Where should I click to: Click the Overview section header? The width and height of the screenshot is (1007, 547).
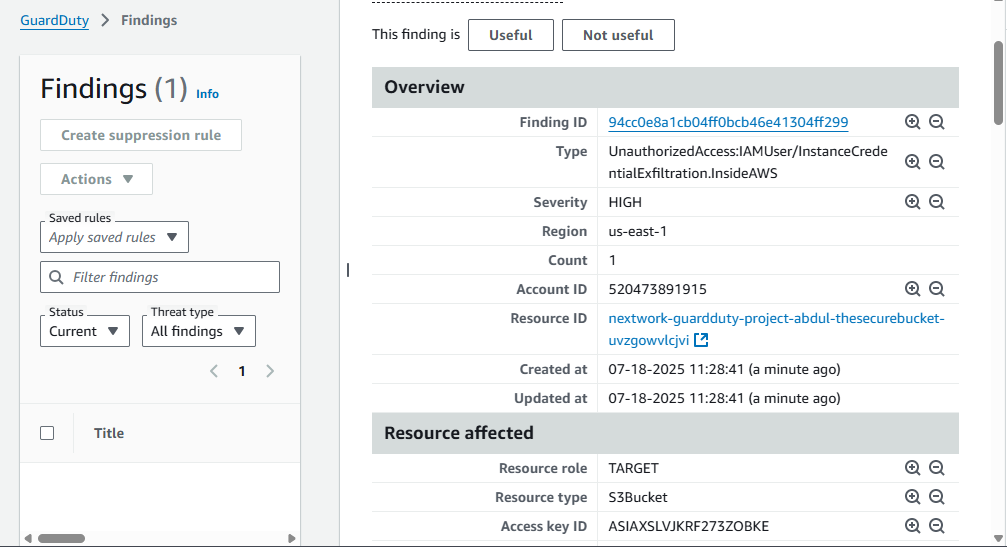665,87
